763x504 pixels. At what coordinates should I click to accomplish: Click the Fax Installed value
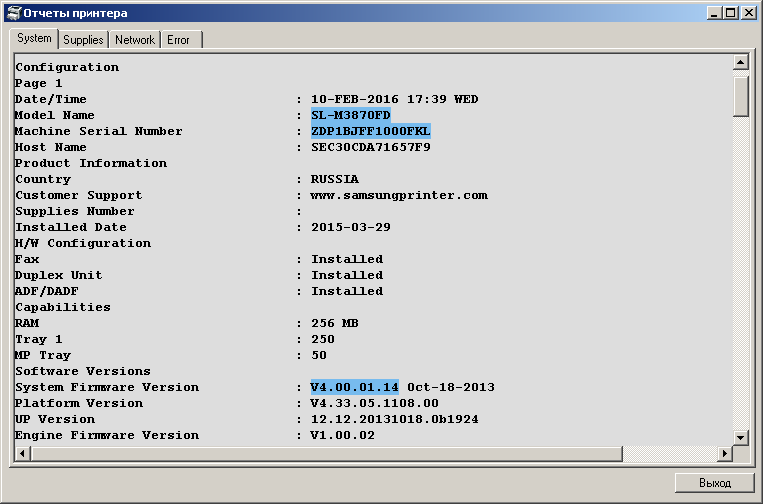click(x=347, y=259)
